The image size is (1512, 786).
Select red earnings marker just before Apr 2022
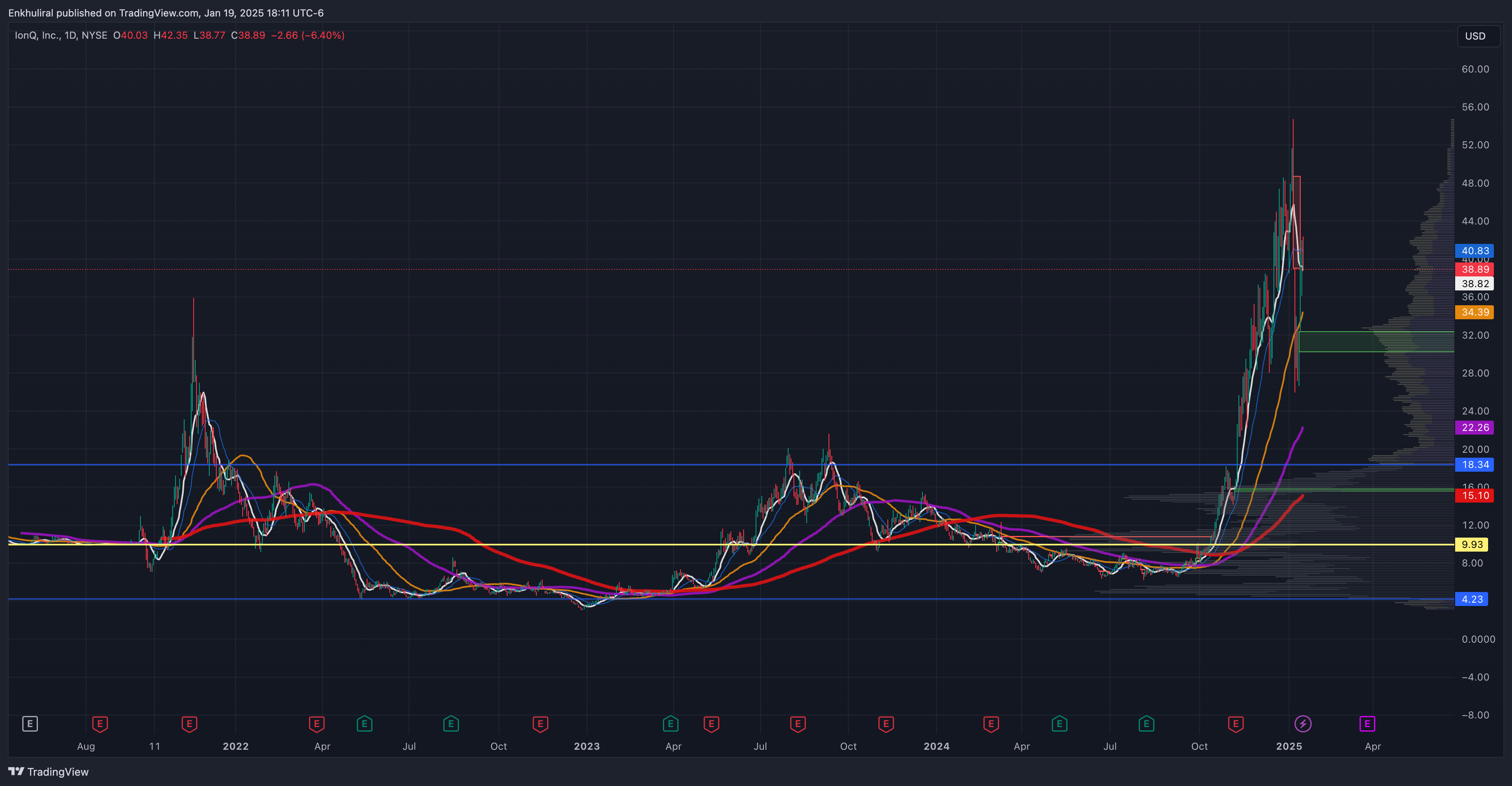click(x=316, y=724)
